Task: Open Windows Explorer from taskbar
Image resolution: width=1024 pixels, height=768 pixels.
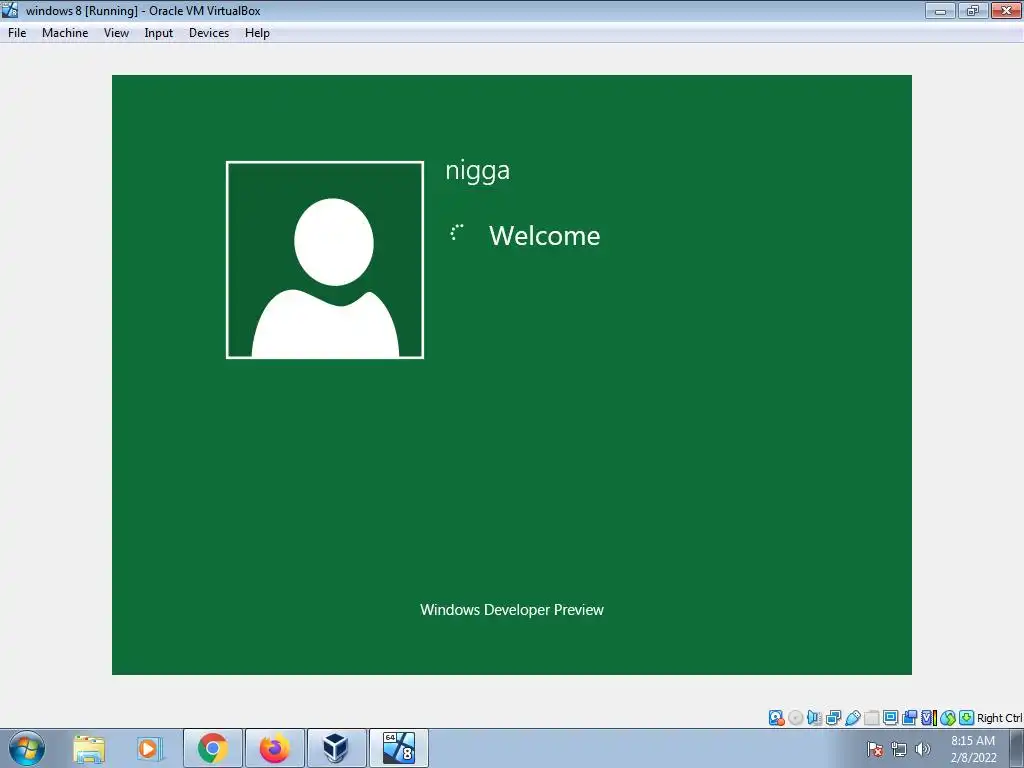Action: pyautogui.click(x=89, y=748)
